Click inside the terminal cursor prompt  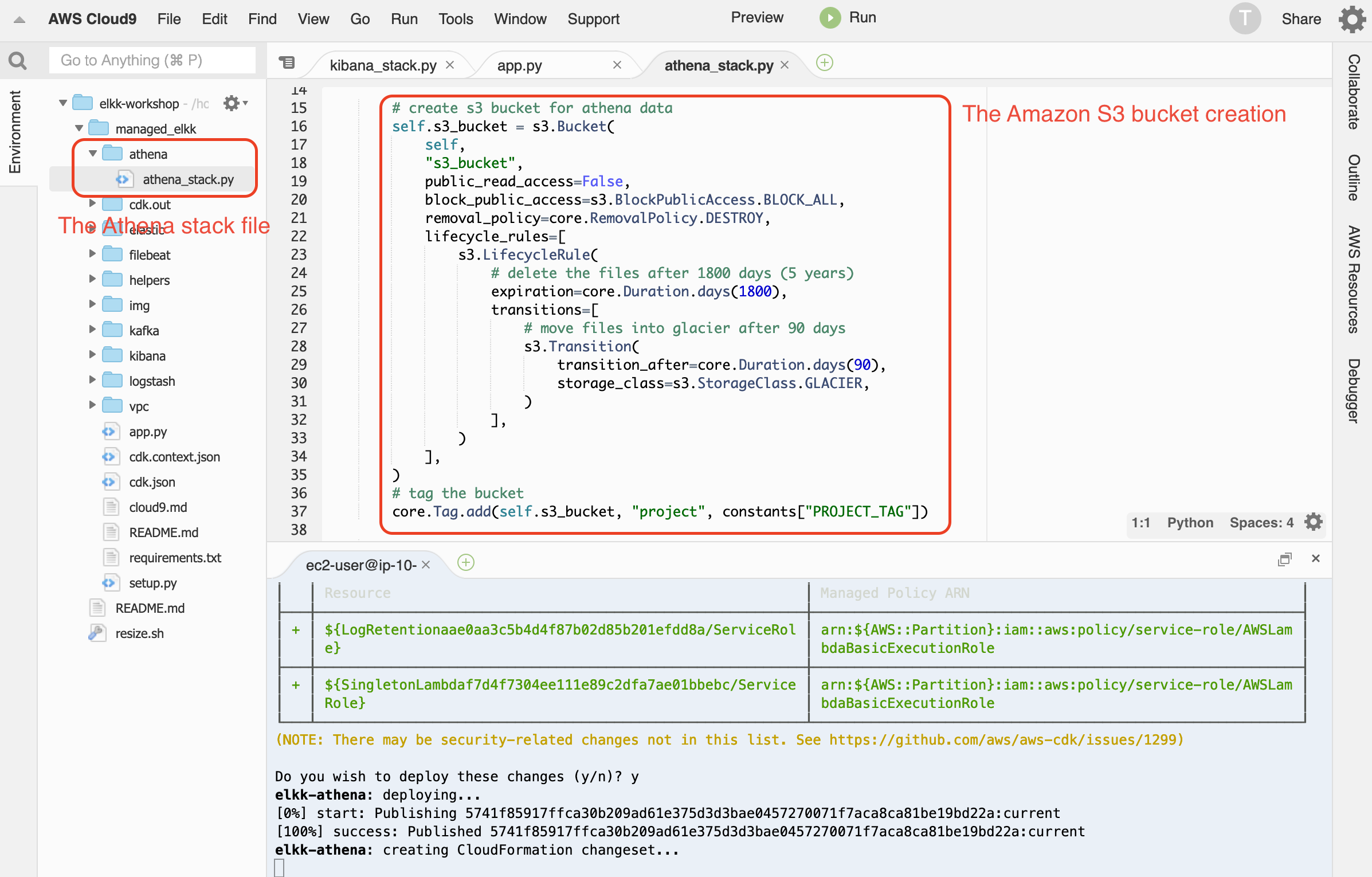tap(279, 868)
